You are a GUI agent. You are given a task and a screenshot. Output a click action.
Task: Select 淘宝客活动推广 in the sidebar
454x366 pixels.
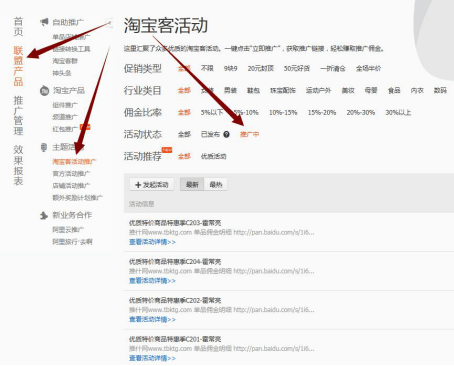pyautogui.click(x=74, y=162)
